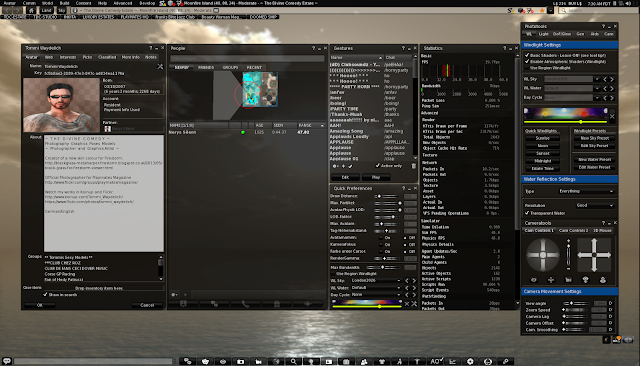Enable Use Region Windlight in Quick Preferences
The image size is (640, 366).
coord(333,274)
